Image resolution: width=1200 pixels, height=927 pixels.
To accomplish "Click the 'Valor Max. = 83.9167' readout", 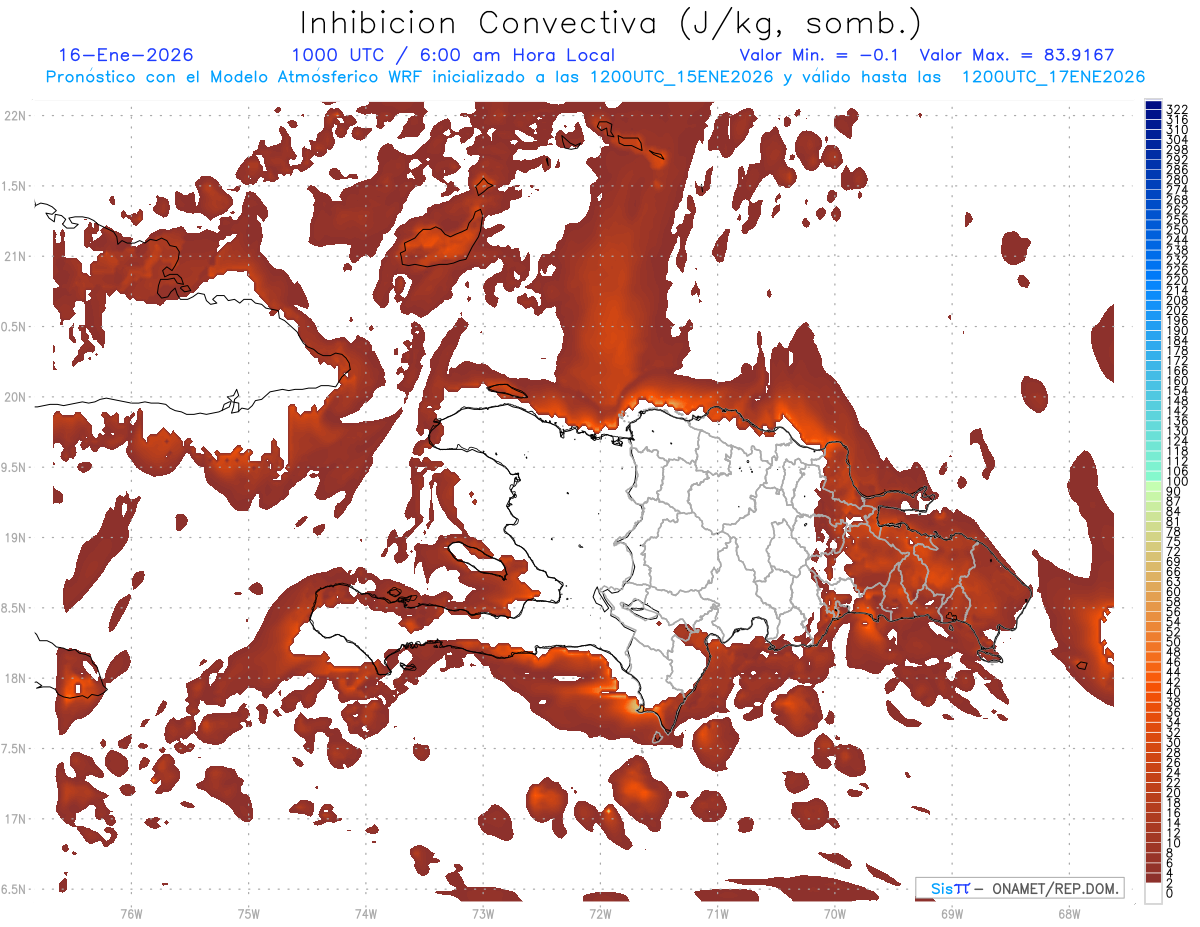I will click(x=1017, y=55).
